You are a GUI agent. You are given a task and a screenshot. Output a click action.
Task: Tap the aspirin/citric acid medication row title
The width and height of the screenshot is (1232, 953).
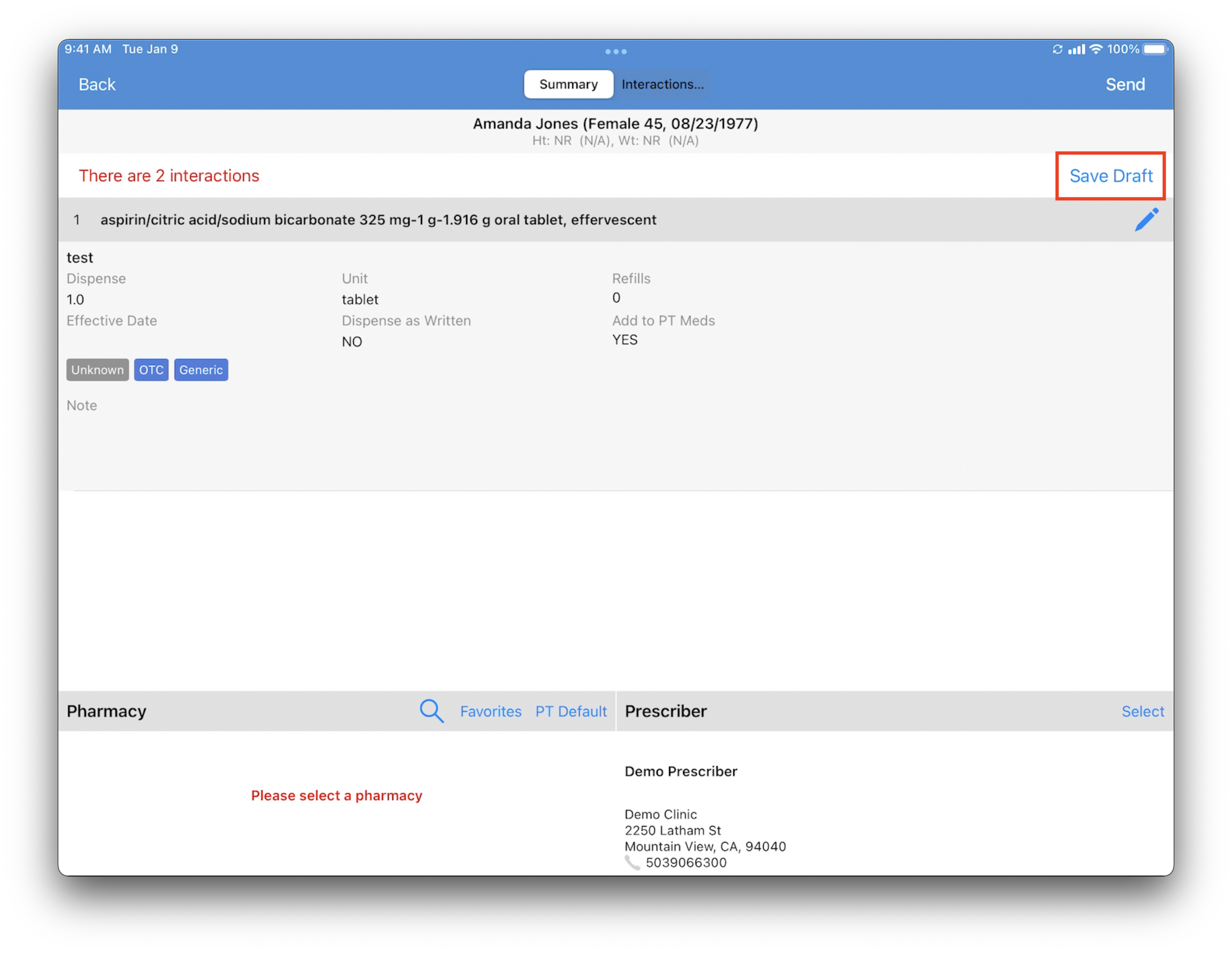point(378,220)
